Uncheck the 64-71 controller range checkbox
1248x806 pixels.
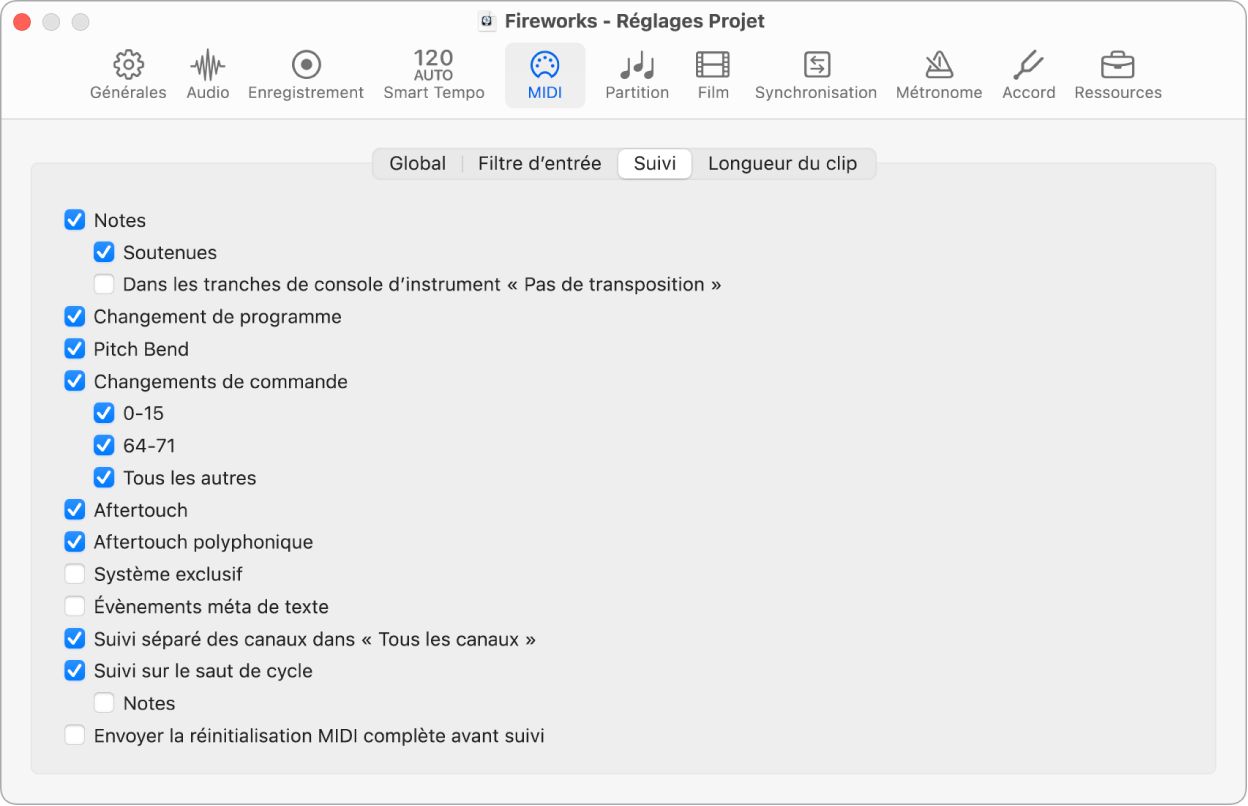104,445
